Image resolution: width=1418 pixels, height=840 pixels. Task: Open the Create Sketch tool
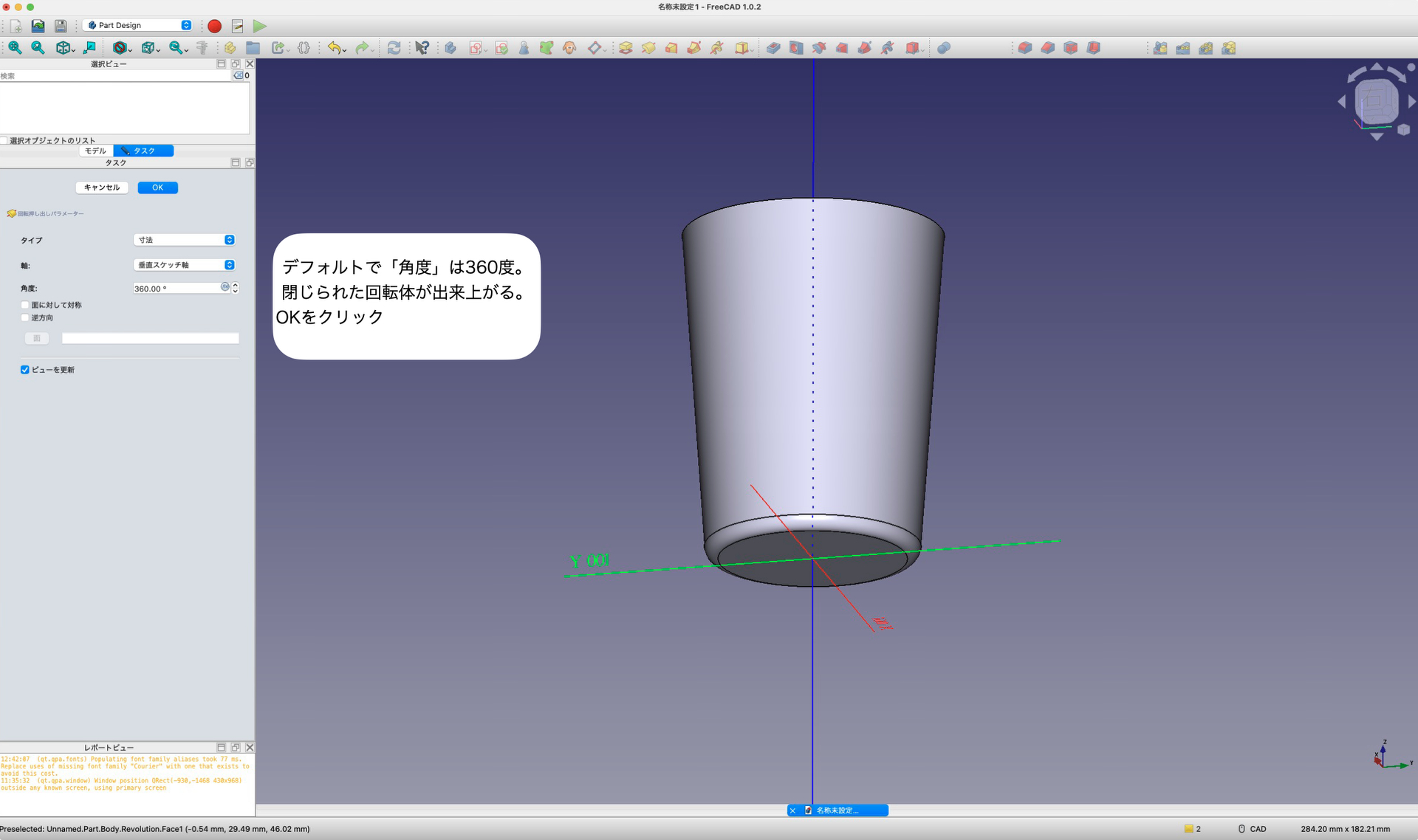[x=476, y=47]
